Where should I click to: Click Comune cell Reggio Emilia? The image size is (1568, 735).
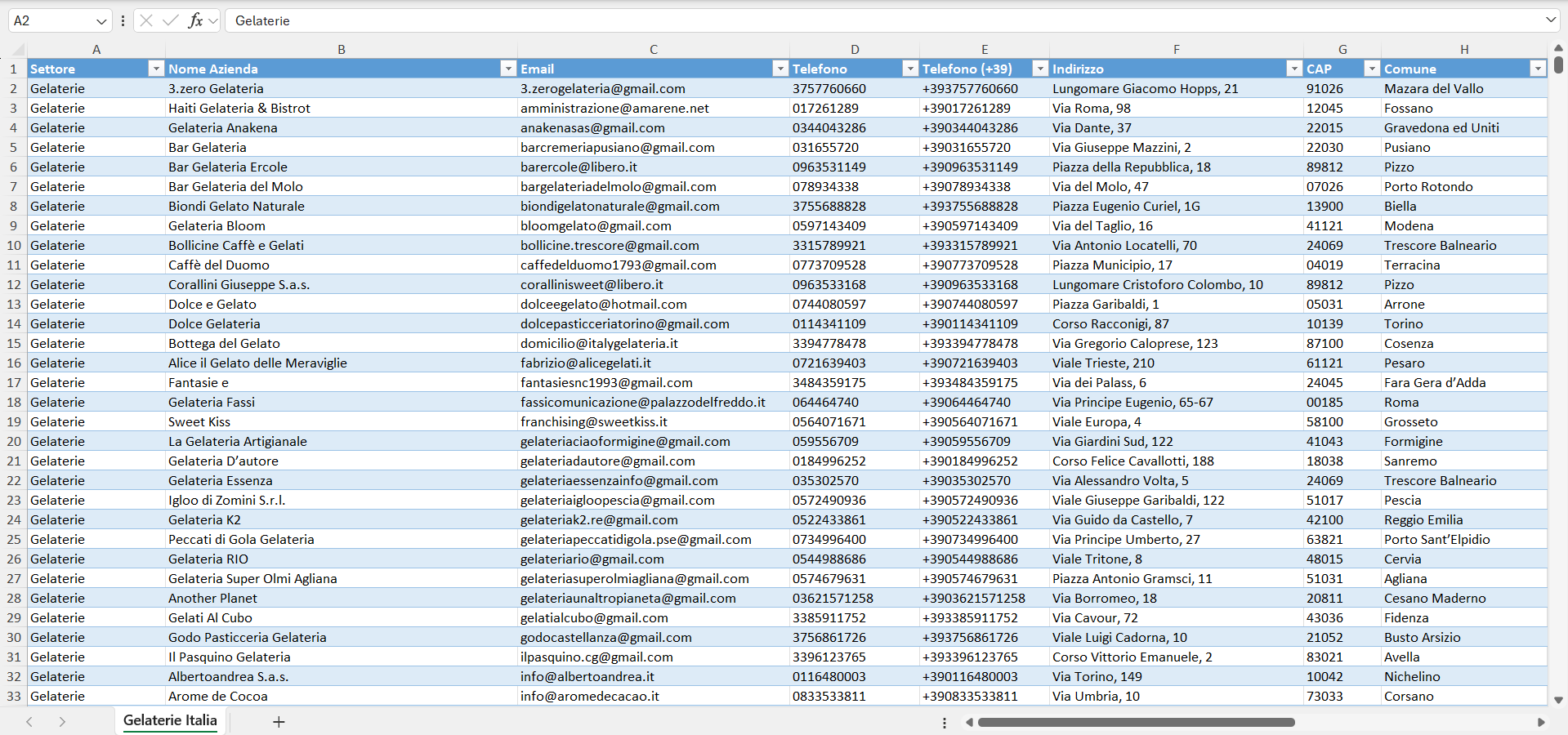point(1464,519)
